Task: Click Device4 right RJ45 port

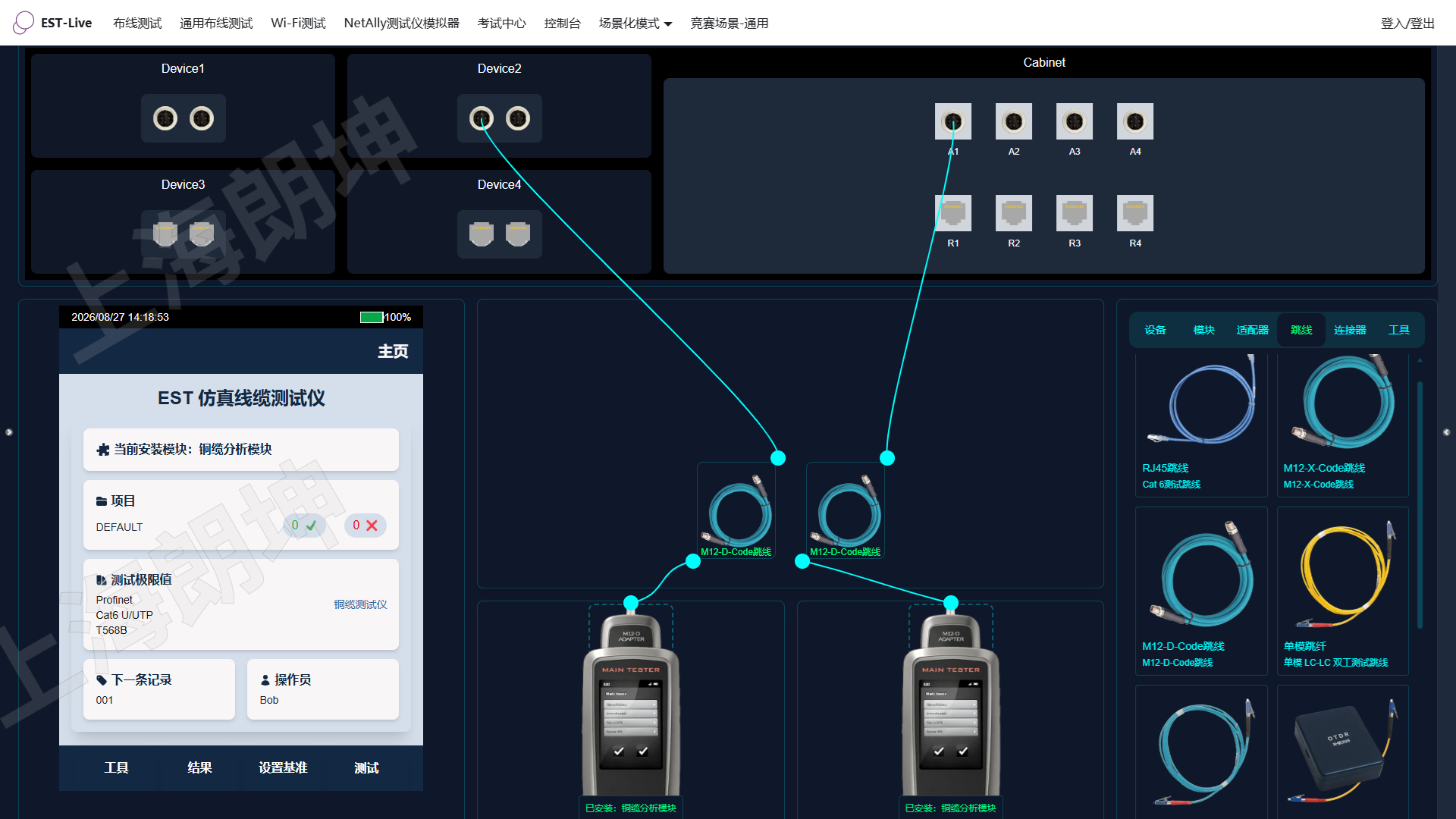Action: 518,234
